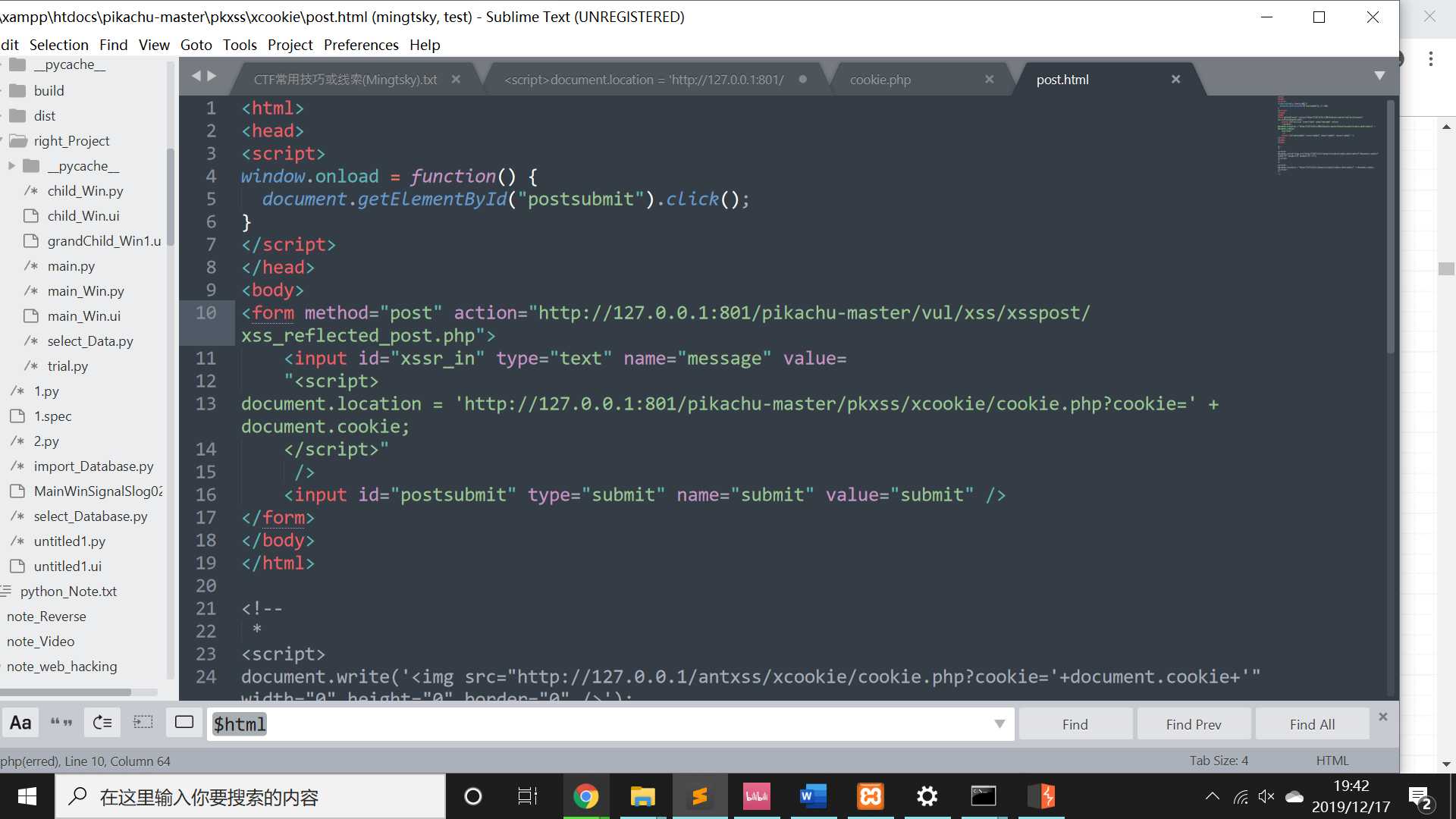Open main.py in sidebar
Viewport: 1456px width, 819px height.
coord(71,265)
